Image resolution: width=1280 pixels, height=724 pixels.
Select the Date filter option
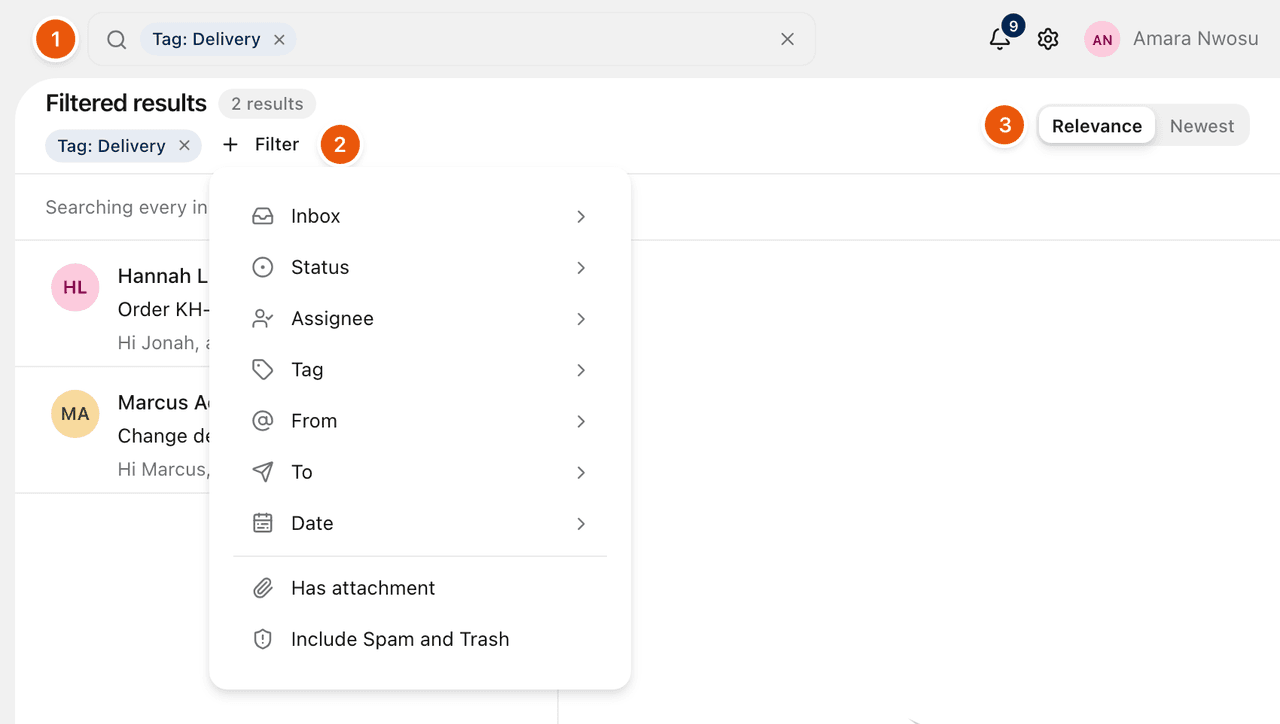(420, 523)
